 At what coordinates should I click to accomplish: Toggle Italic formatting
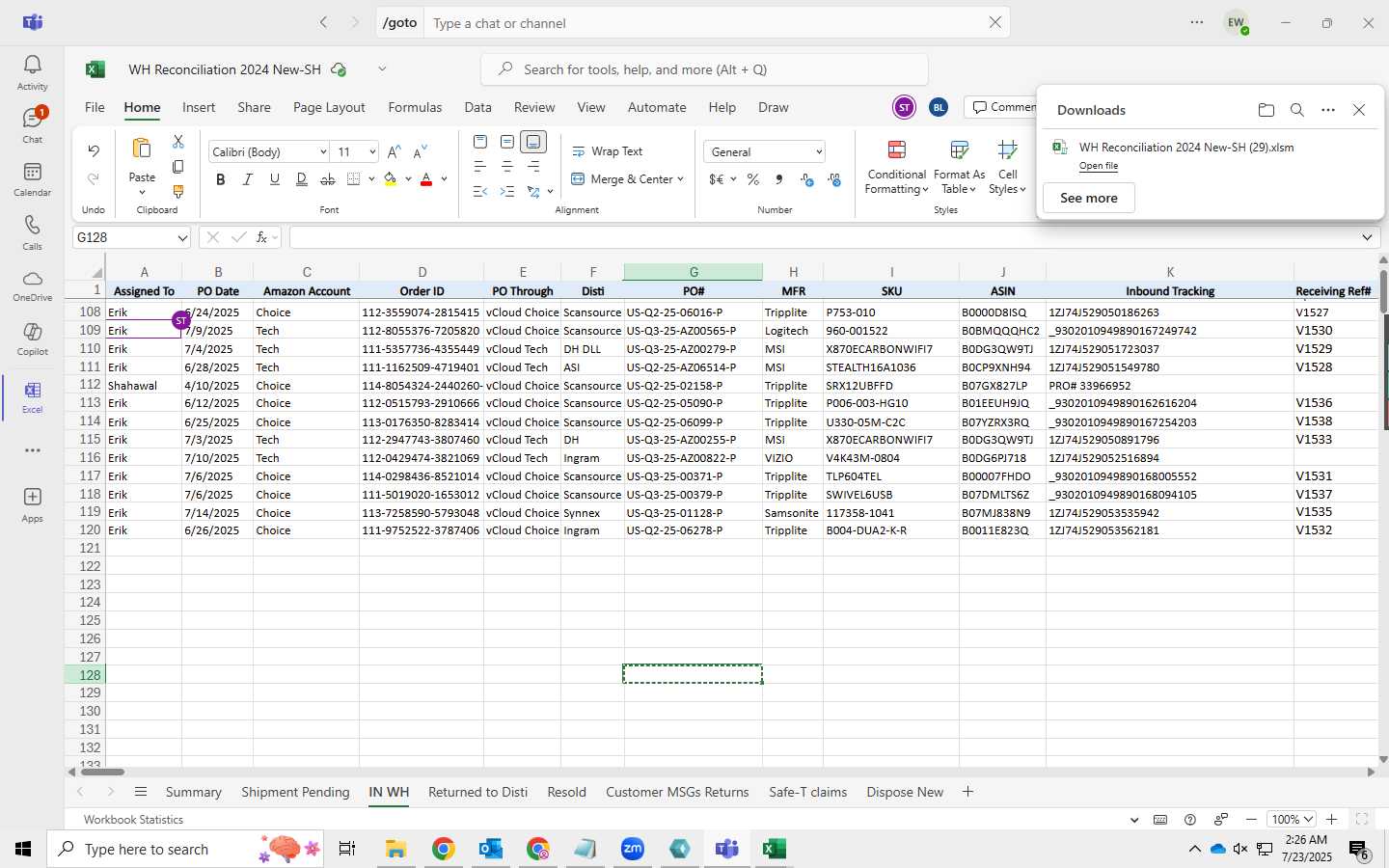click(248, 179)
